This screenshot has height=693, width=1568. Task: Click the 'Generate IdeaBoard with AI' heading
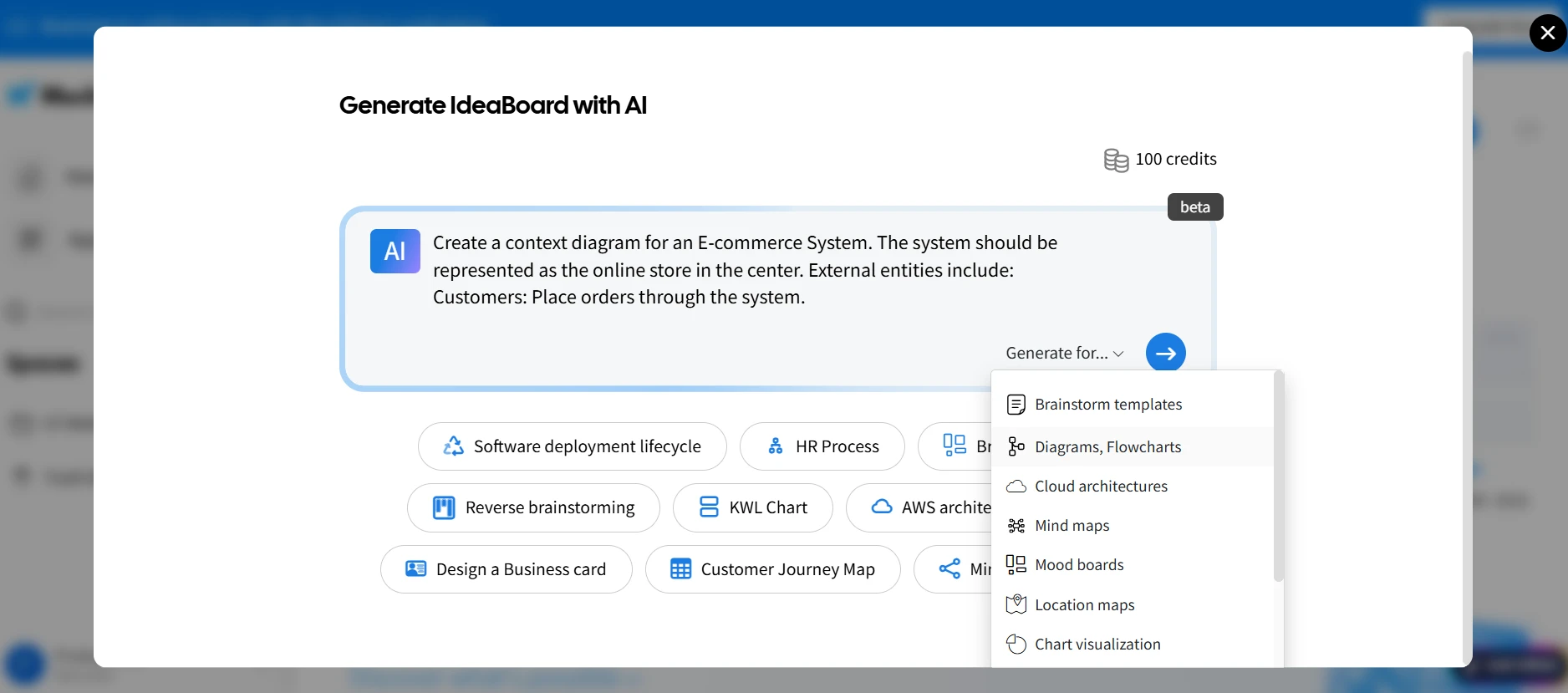pos(493,105)
